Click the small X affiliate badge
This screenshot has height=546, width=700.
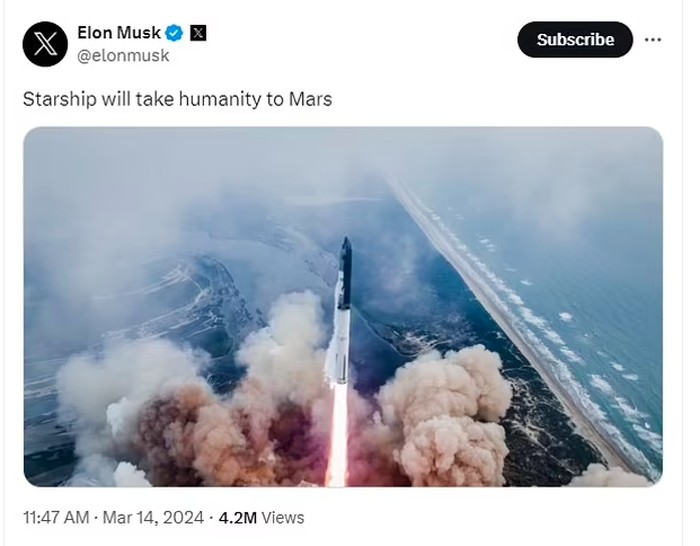tap(198, 33)
